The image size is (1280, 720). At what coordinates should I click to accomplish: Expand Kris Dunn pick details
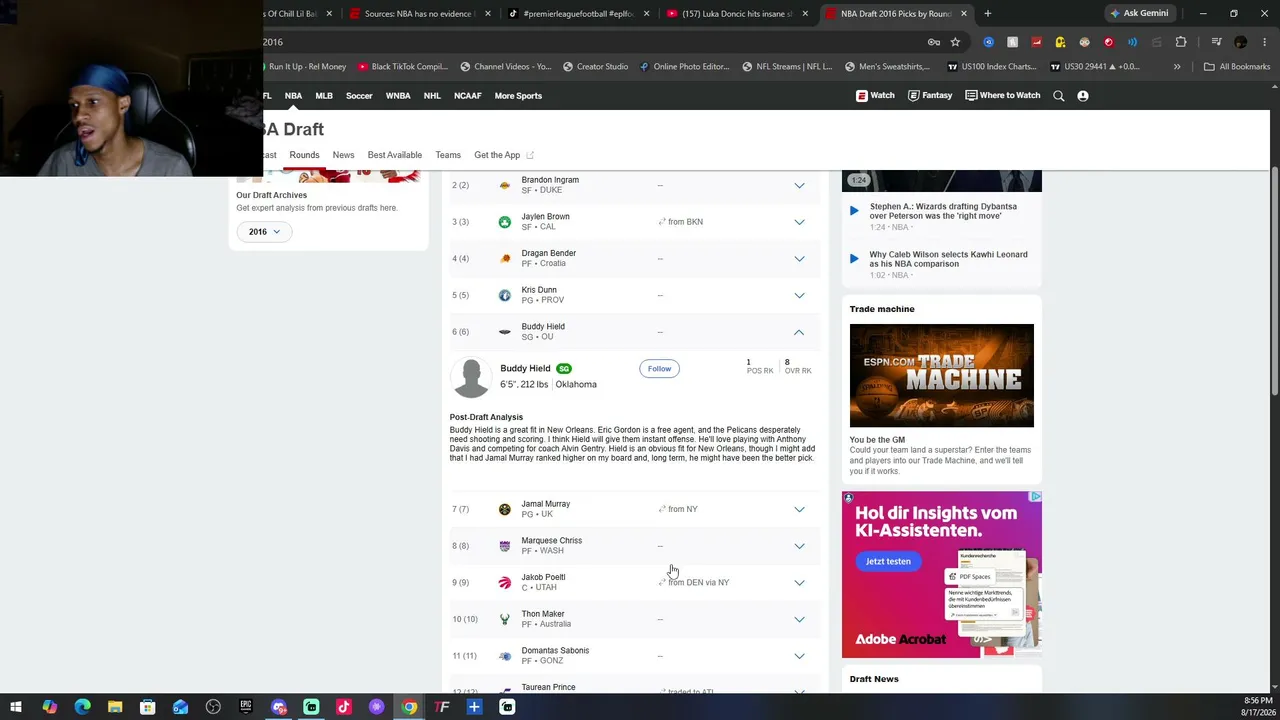point(799,295)
